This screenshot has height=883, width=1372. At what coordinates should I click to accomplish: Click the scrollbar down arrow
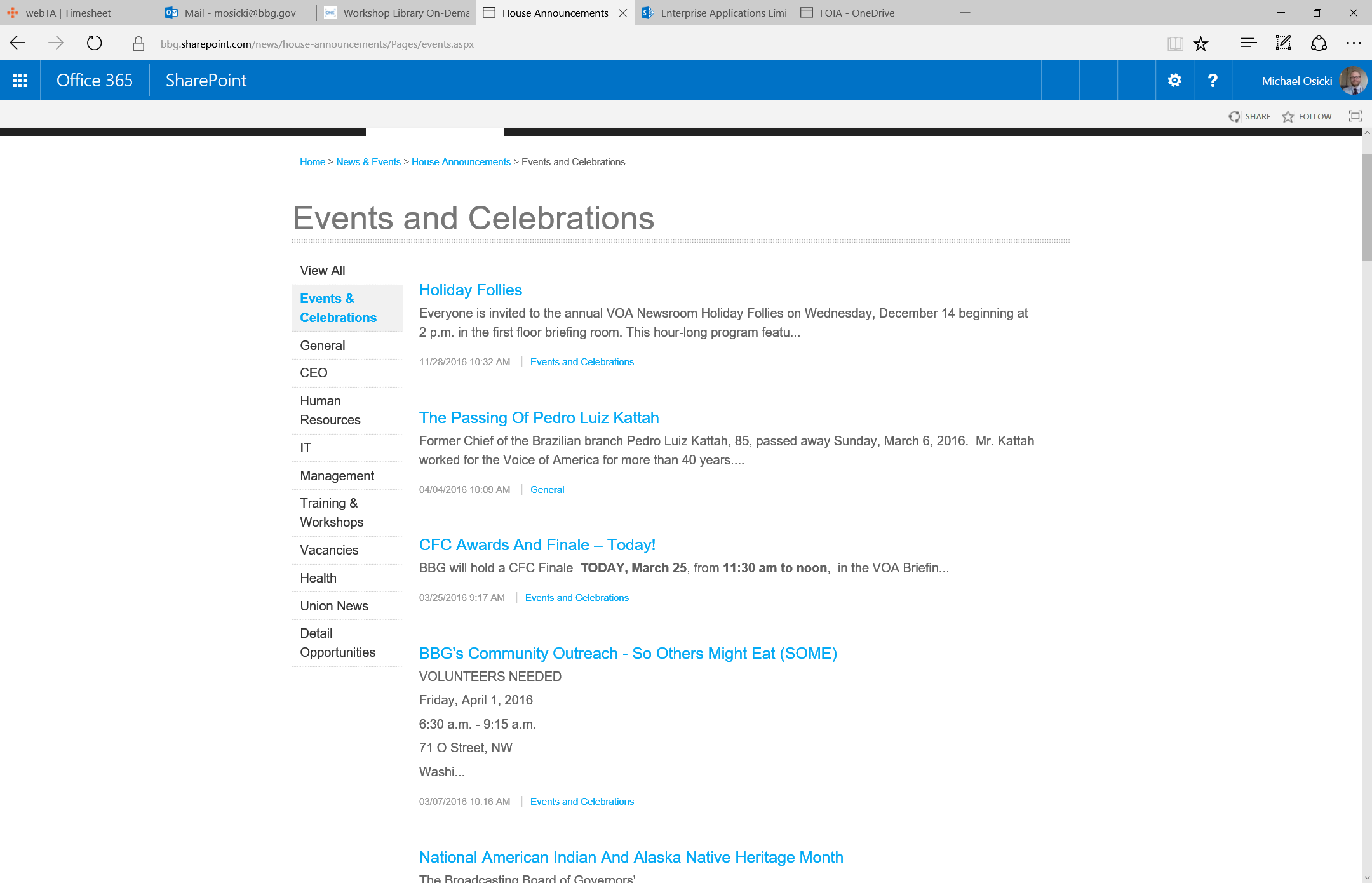point(1367,878)
